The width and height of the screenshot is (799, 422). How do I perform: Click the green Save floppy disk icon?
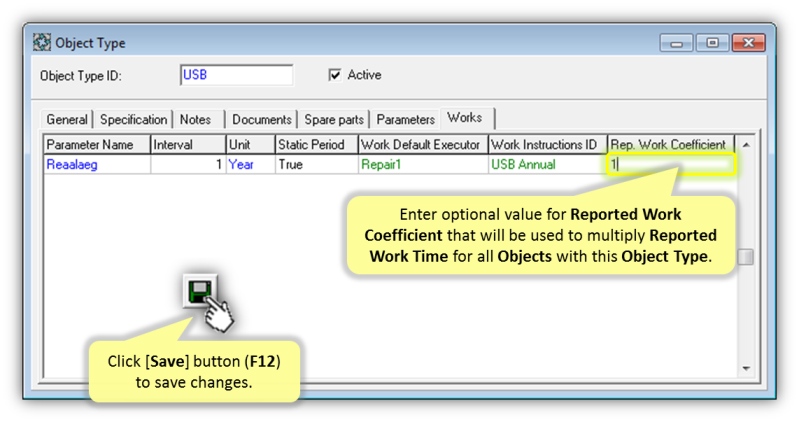(x=197, y=293)
